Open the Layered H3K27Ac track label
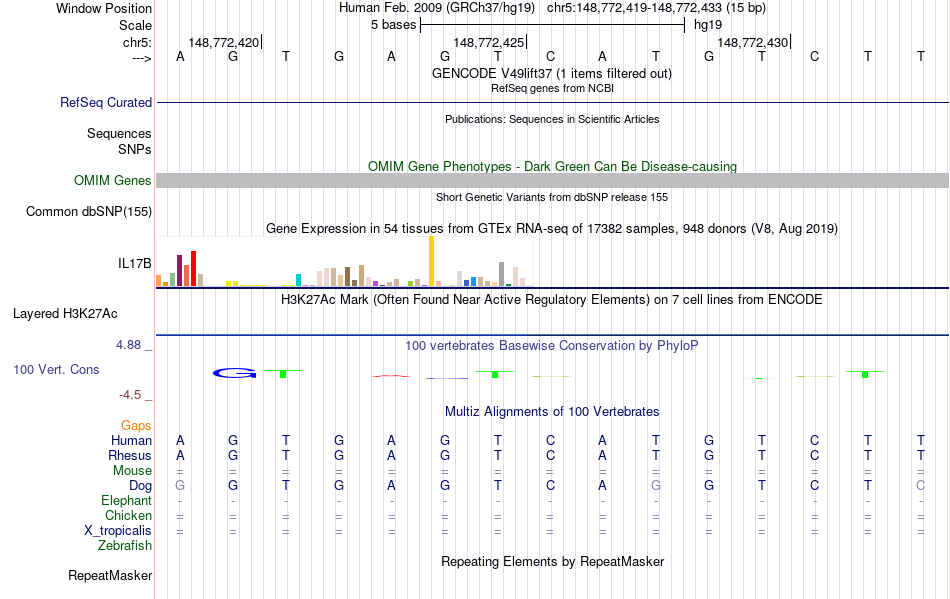 coord(65,314)
